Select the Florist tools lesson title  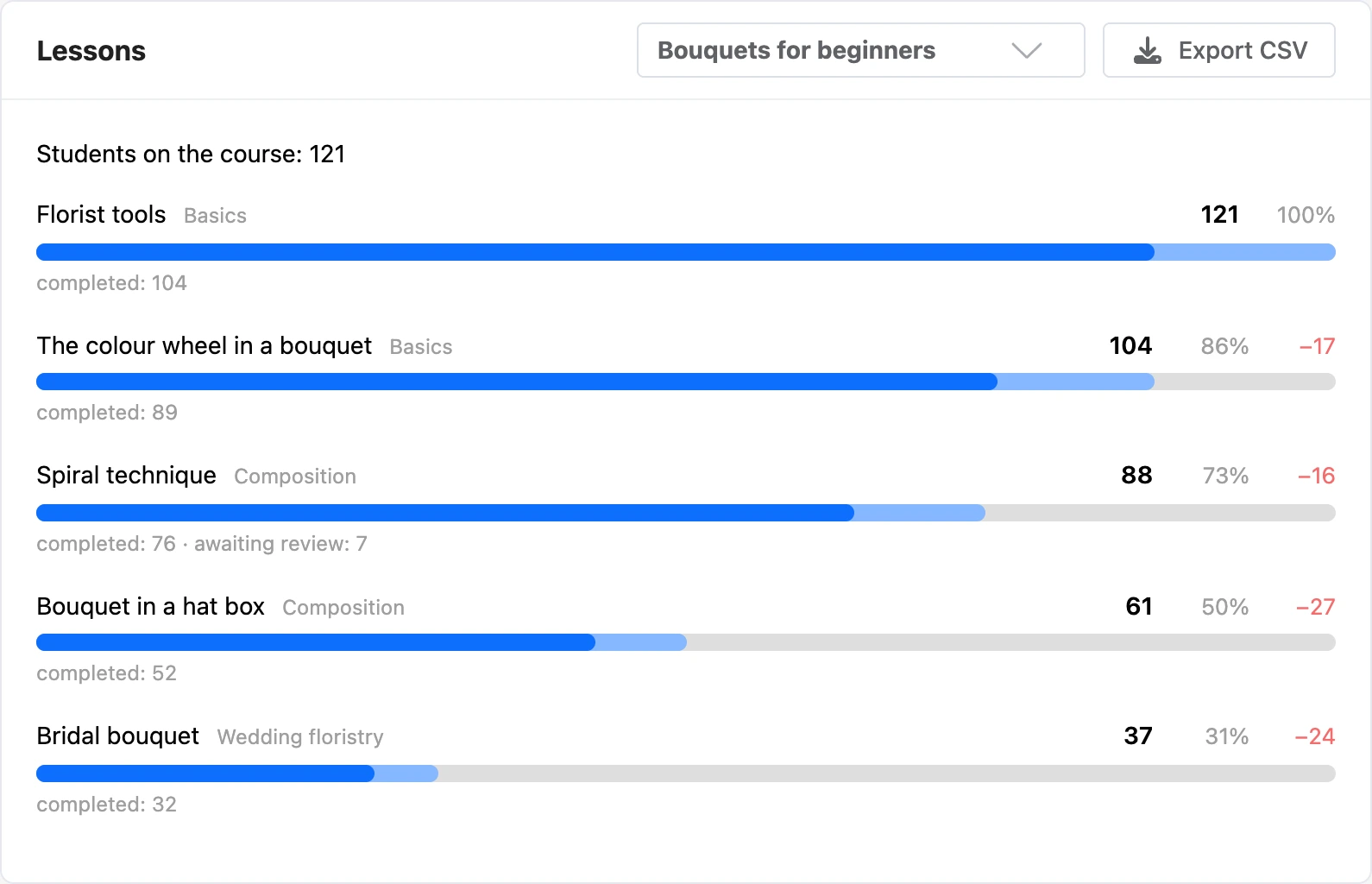point(101,214)
